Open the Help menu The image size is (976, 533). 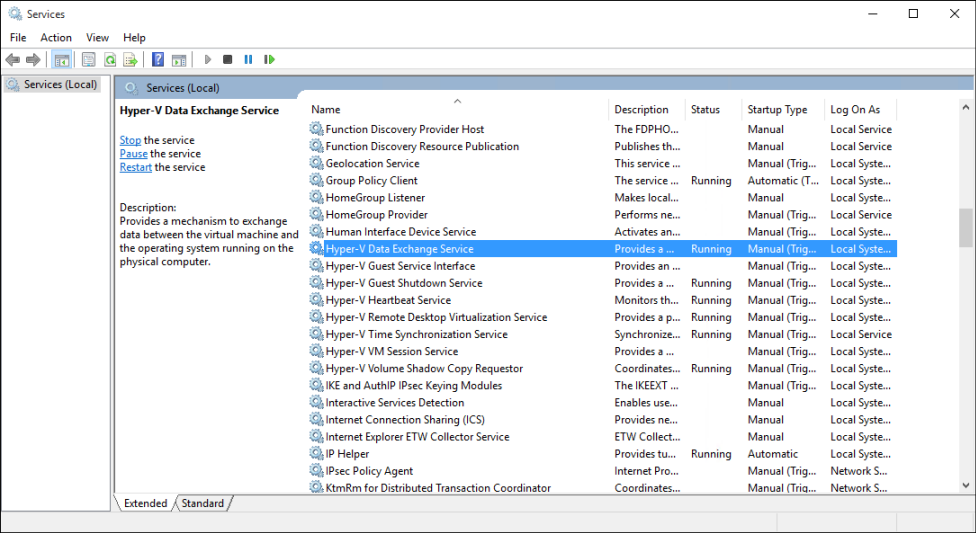134,37
